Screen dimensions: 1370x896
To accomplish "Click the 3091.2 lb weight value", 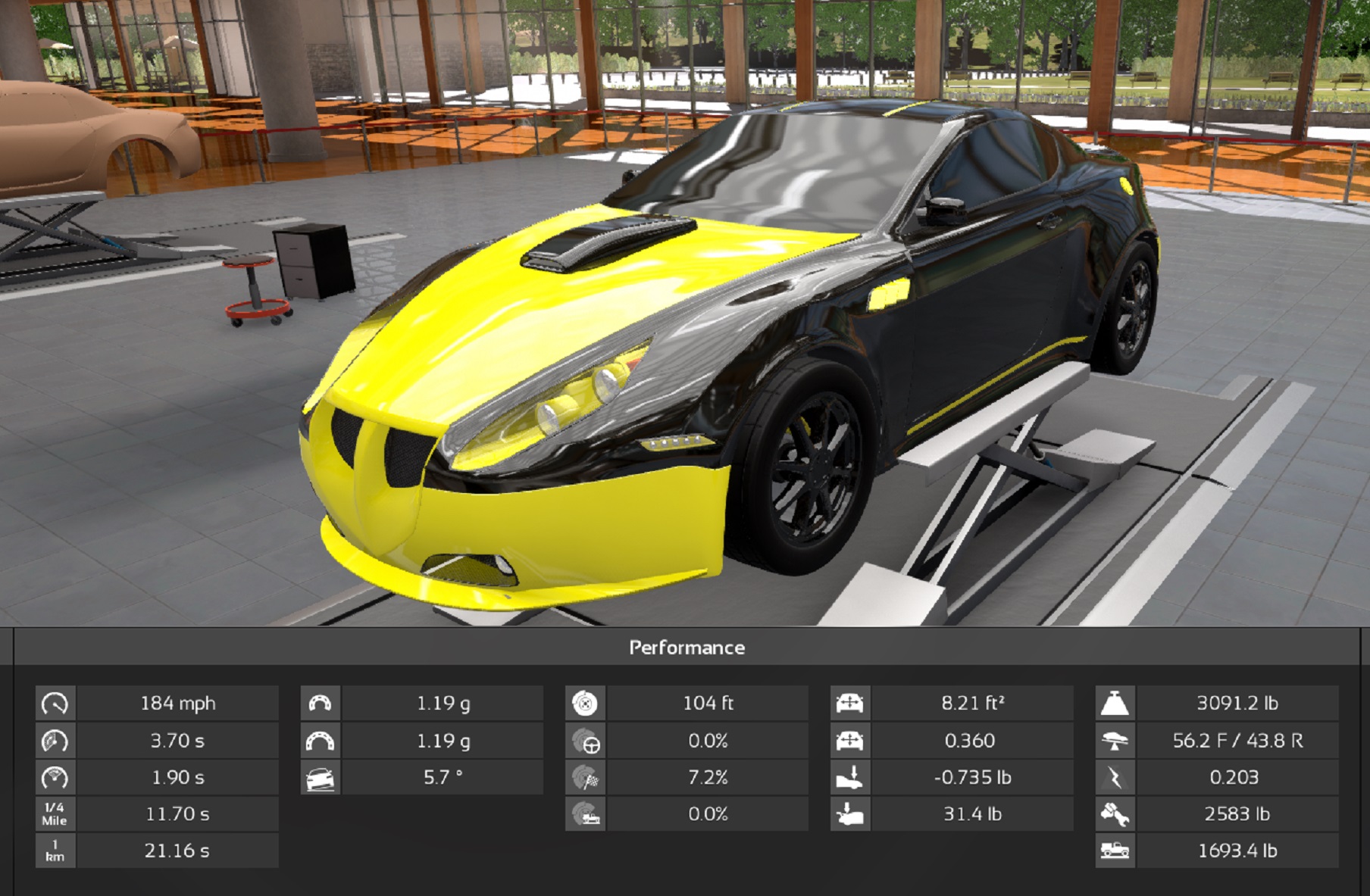I will [x=1237, y=704].
